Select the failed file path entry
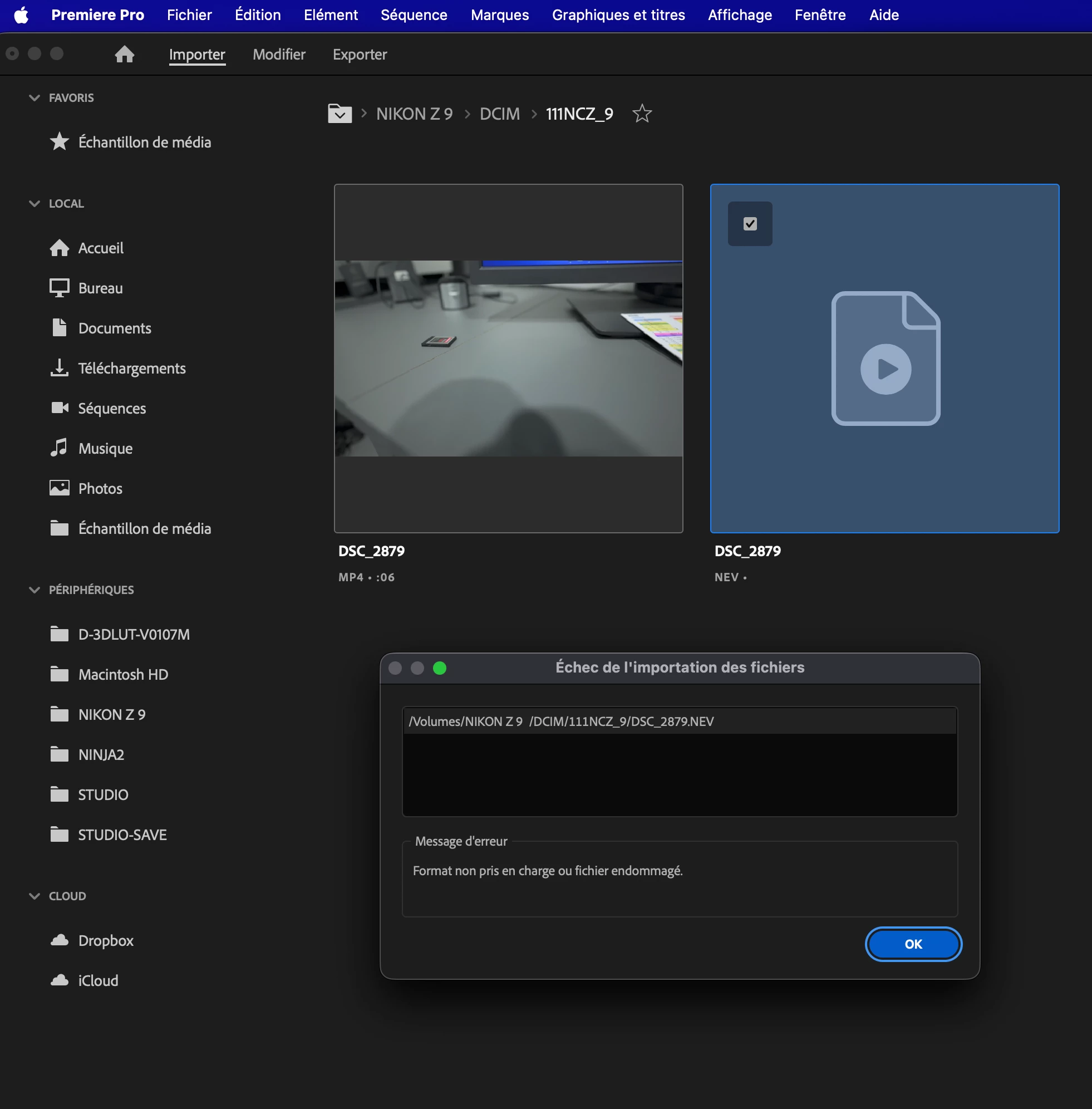 pos(680,721)
